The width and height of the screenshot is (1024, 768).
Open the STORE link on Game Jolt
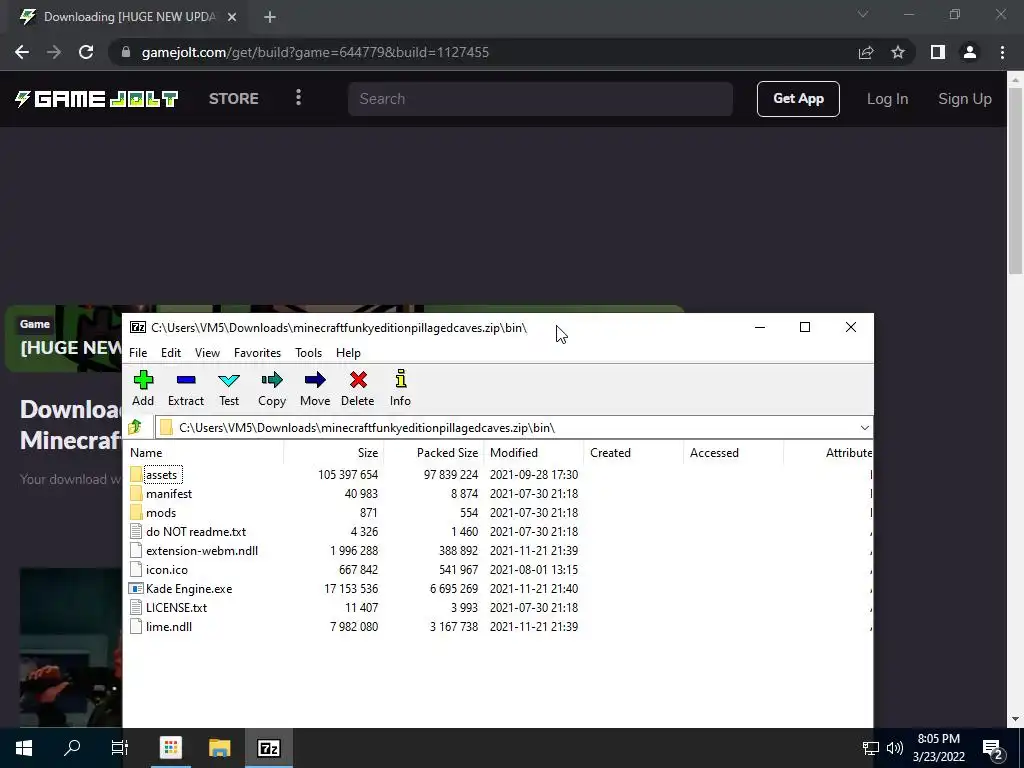(234, 99)
